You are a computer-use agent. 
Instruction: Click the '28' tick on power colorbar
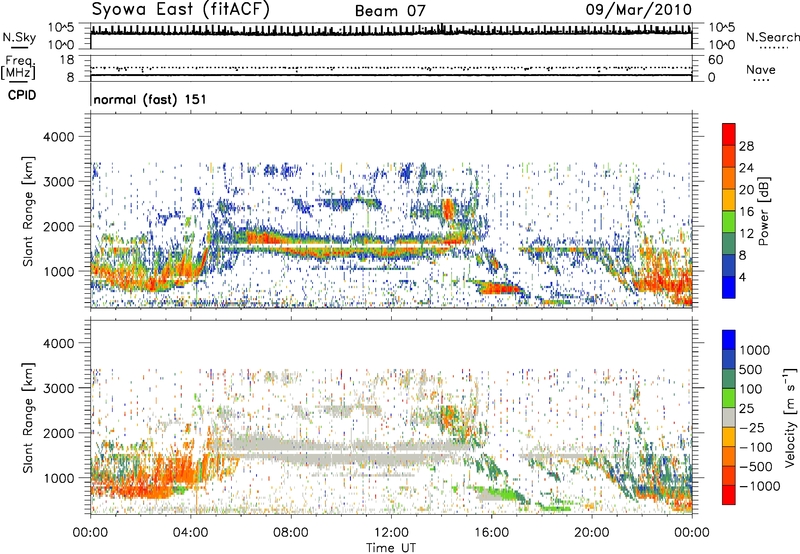746,146
